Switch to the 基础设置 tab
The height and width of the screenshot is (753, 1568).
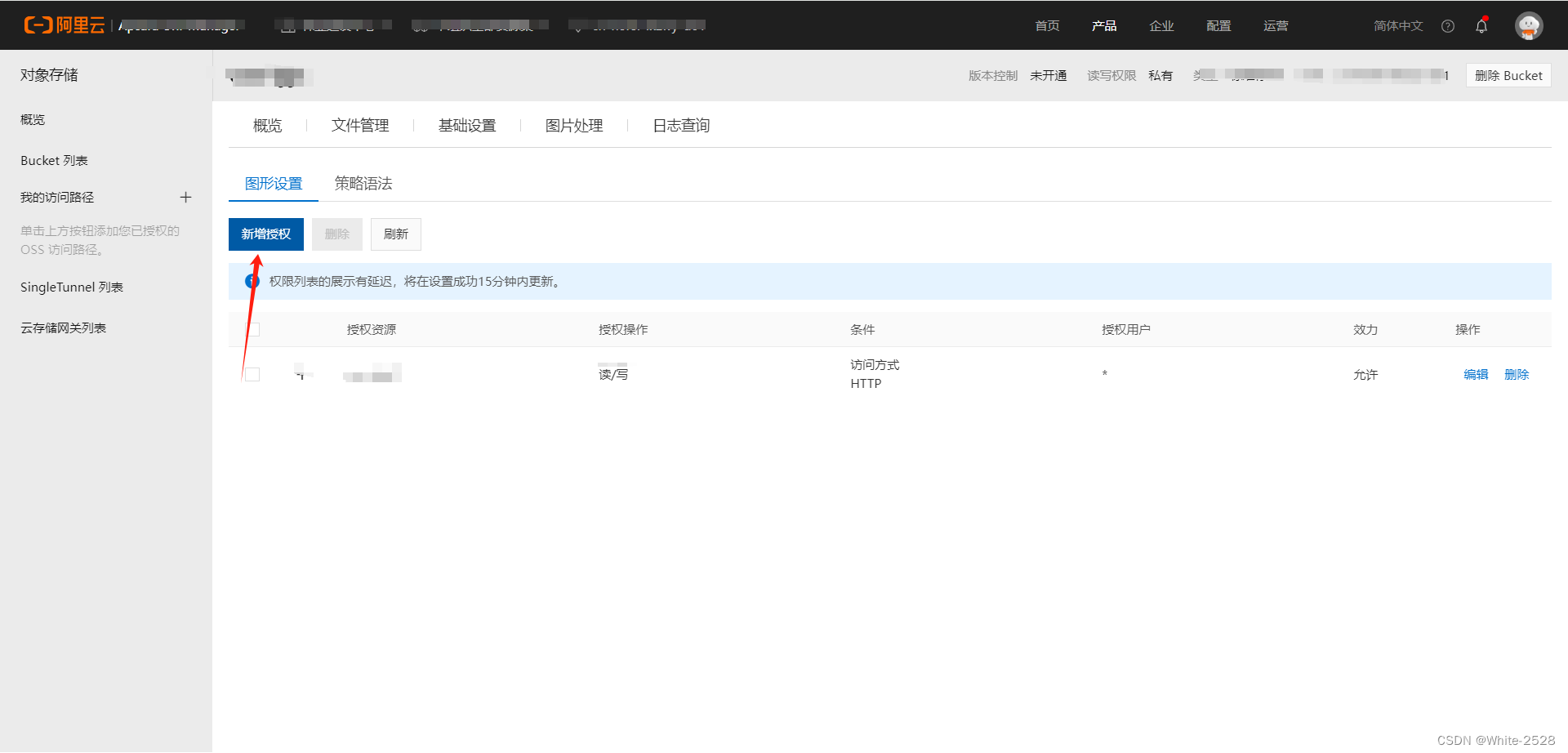click(467, 125)
